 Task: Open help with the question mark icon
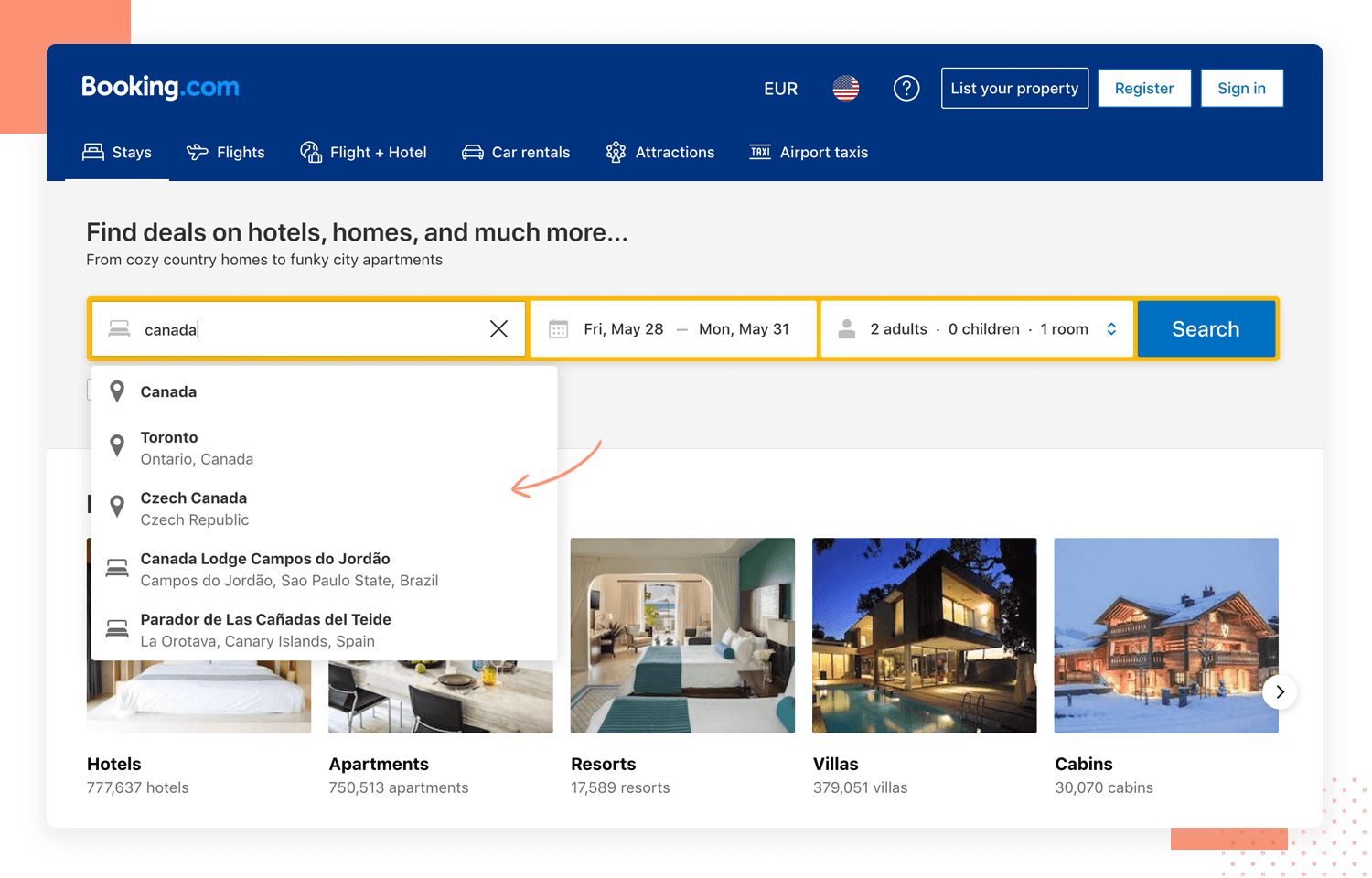tap(906, 88)
